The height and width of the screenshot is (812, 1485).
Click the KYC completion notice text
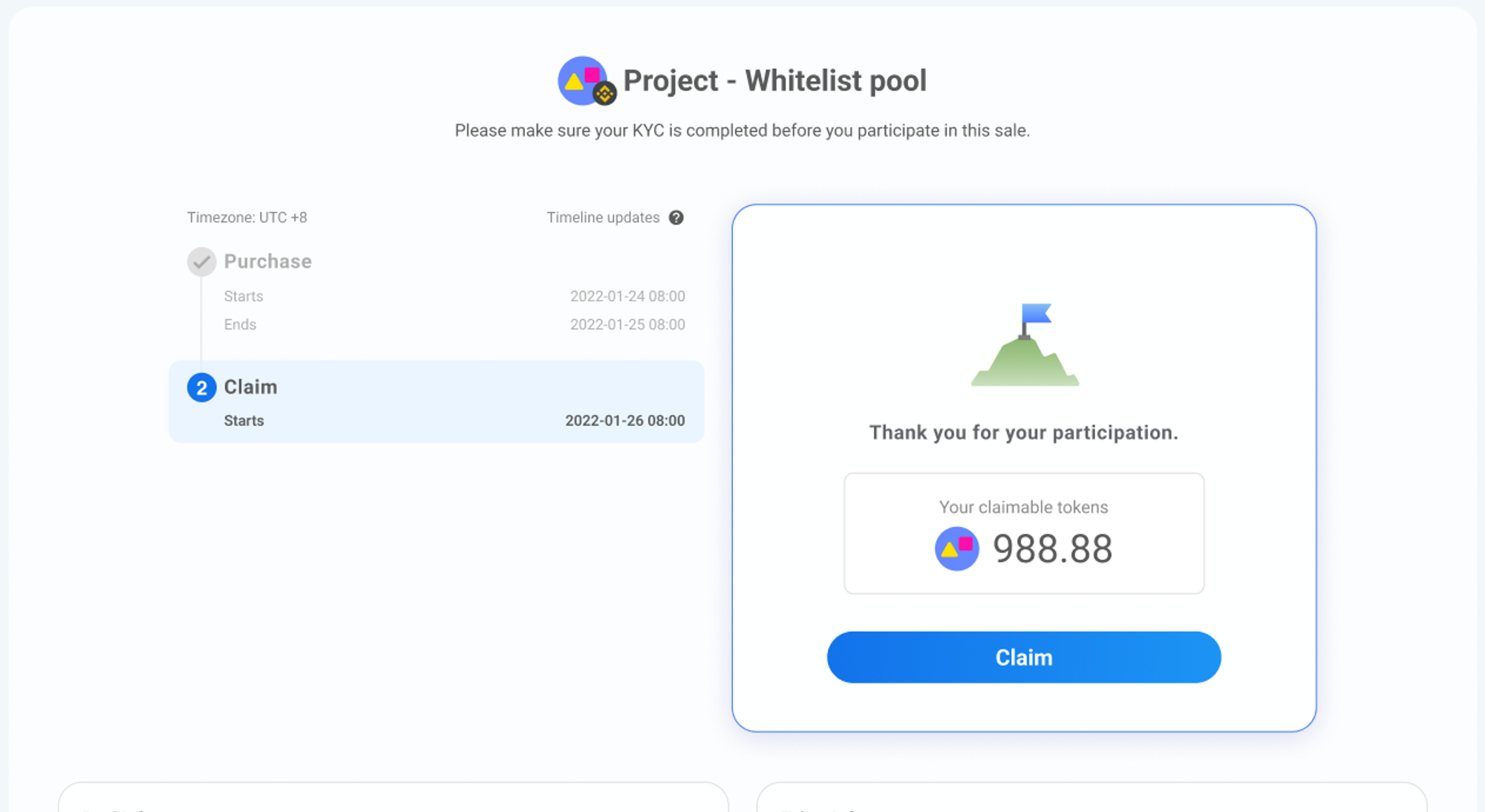point(742,131)
